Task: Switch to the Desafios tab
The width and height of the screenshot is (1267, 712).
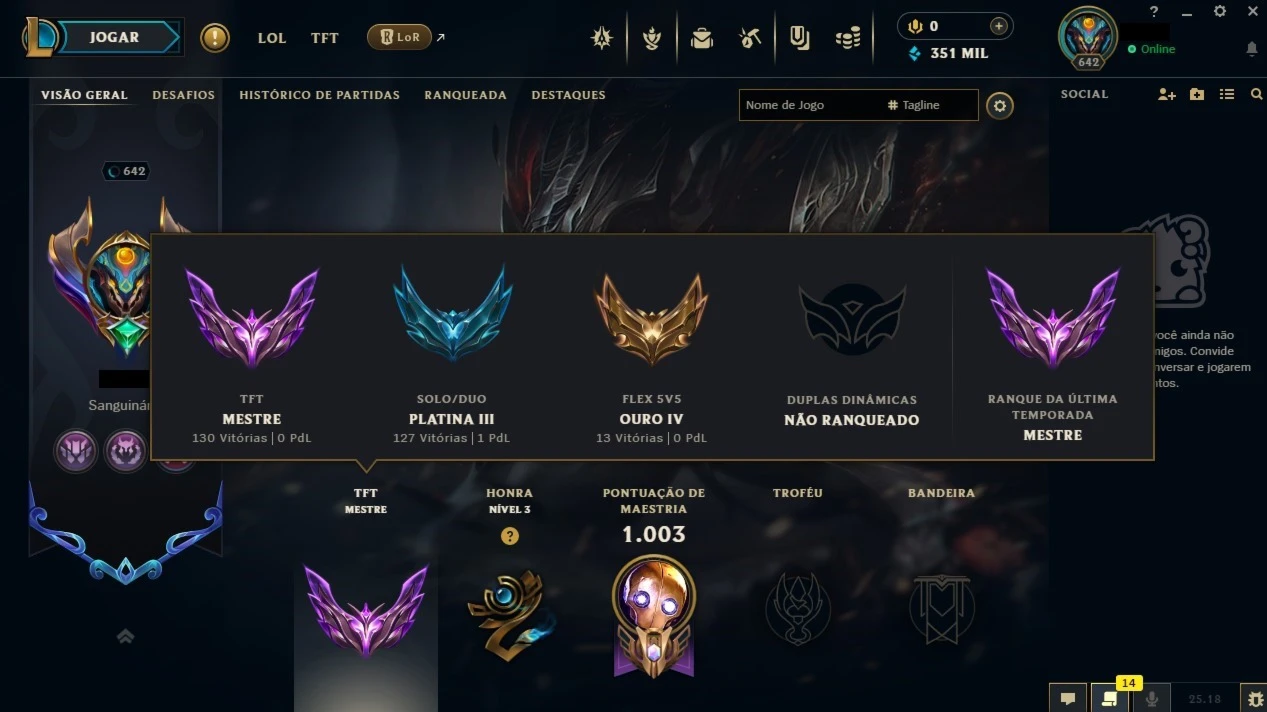Action: 184,95
